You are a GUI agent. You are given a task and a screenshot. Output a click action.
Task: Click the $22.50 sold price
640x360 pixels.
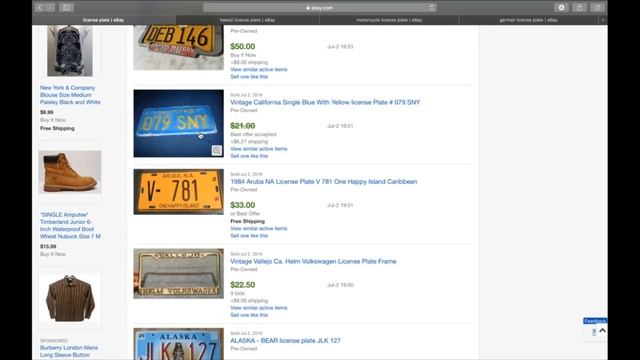(242, 284)
